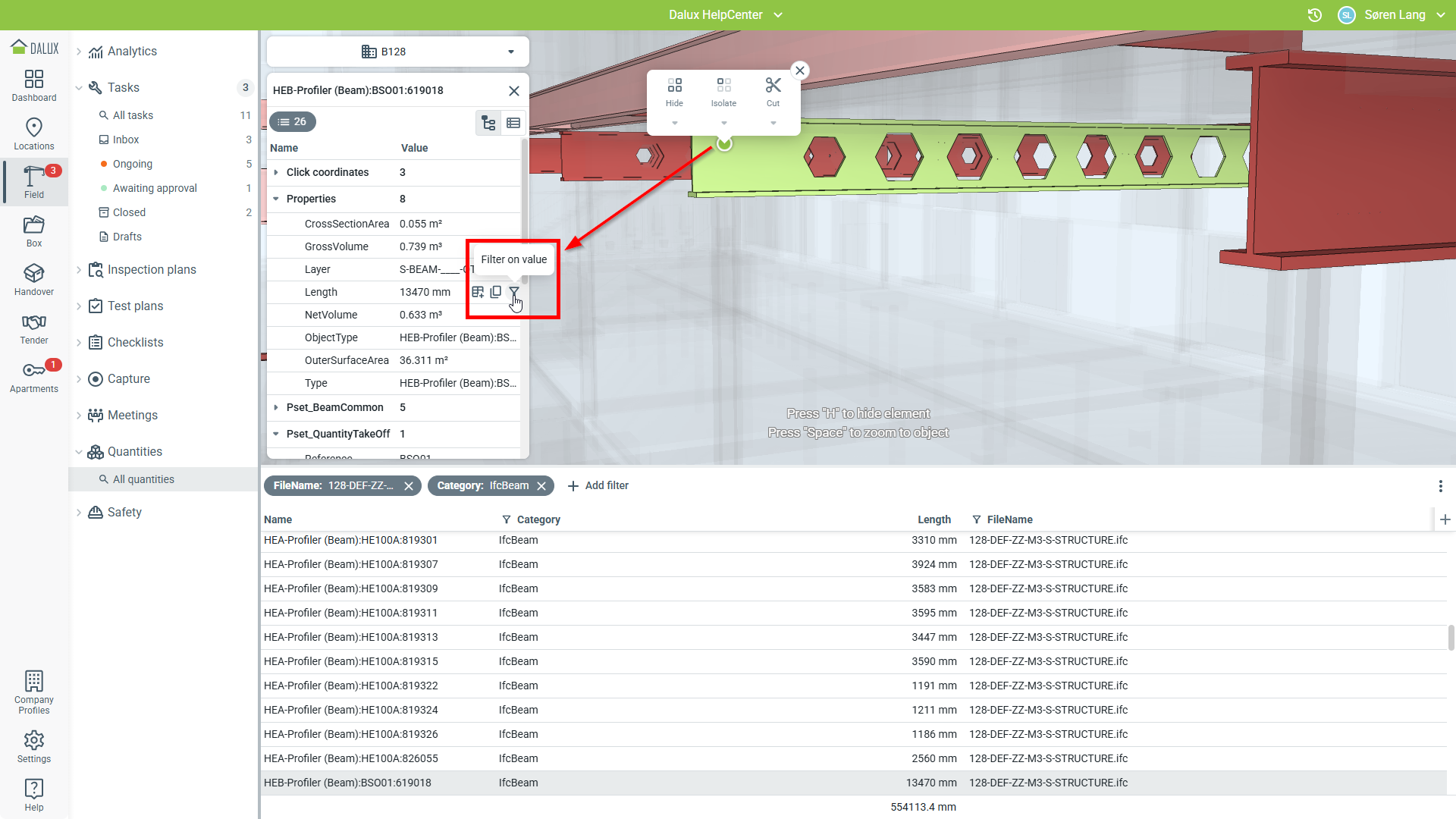Click add-to-table icon in Length row
This screenshot has width=1456, height=819.
click(x=478, y=292)
